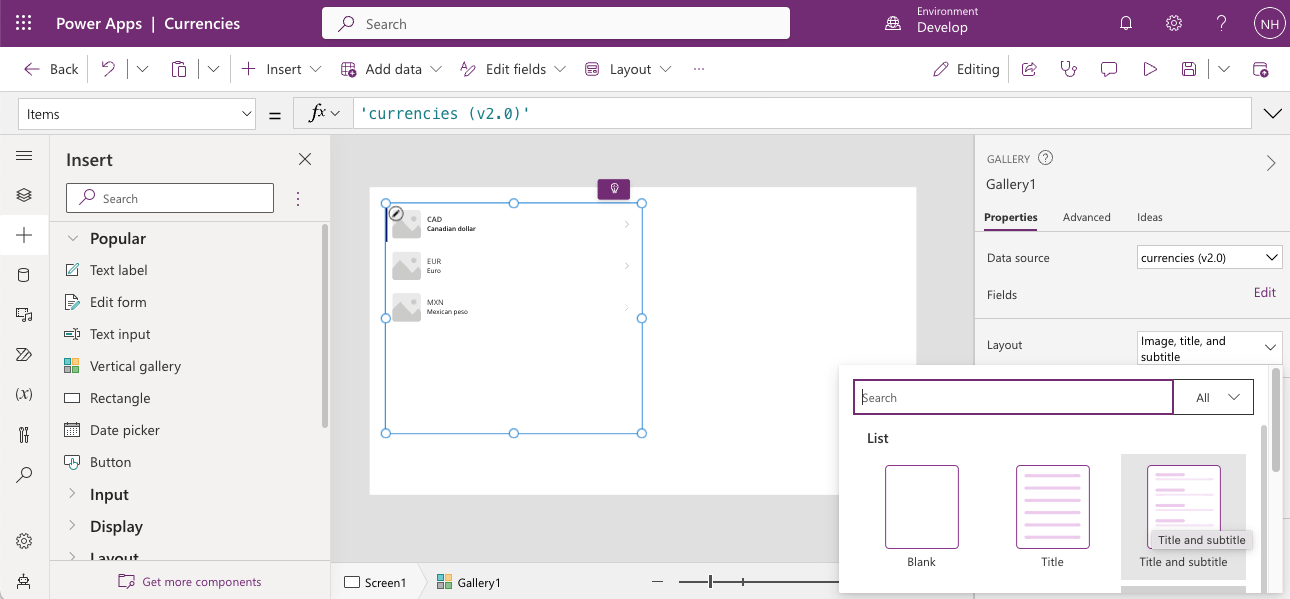1290x599 pixels.
Task: Open Data pane in left rail
Action: (24, 275)
